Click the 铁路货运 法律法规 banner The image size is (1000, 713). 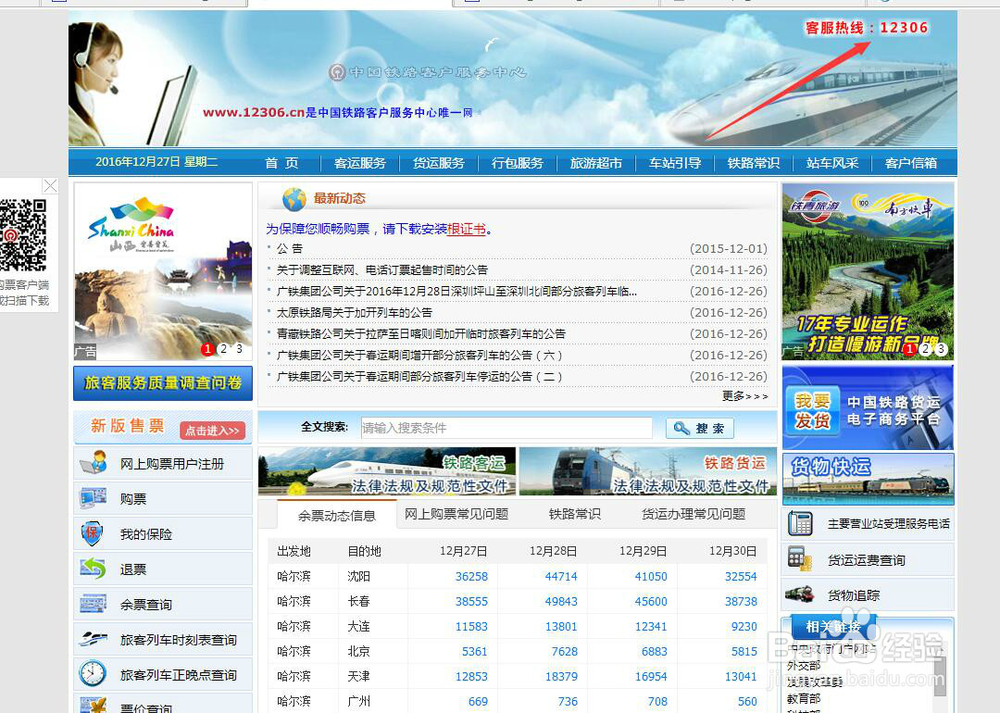coord(648,471)
